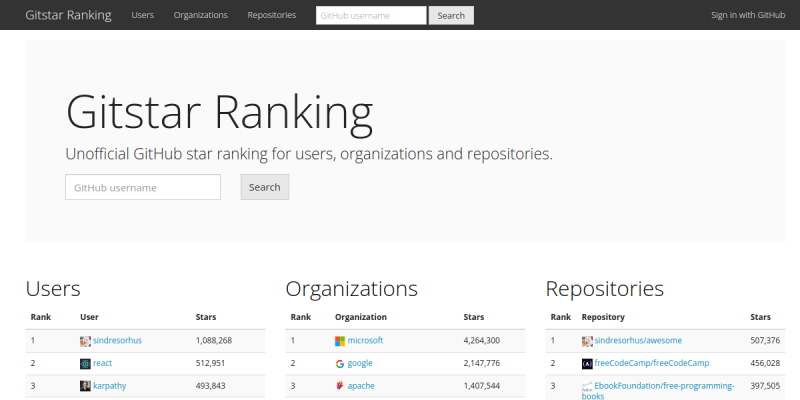The image size is (800, 400).
Task: Open the apache organization link
Action: click(361, 386)
